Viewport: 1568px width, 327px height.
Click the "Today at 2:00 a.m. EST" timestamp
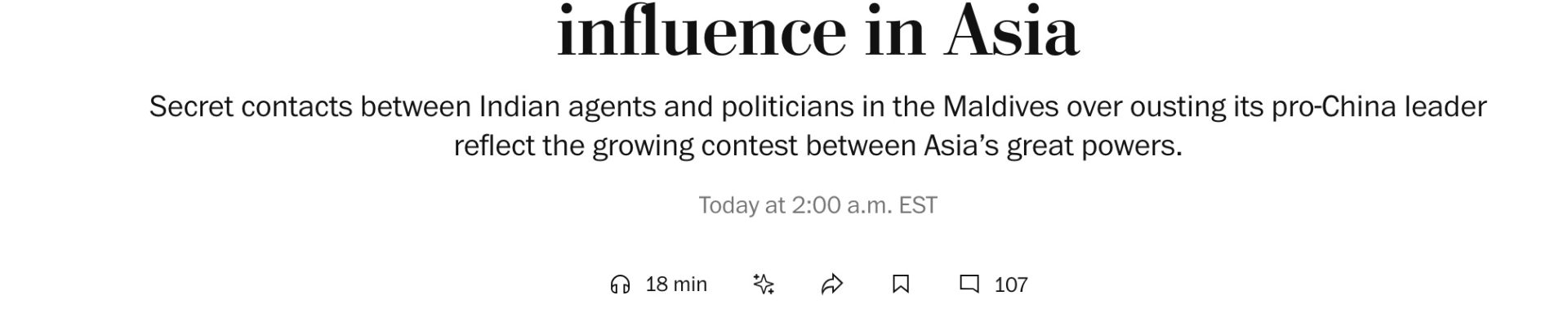pos(817,205)
